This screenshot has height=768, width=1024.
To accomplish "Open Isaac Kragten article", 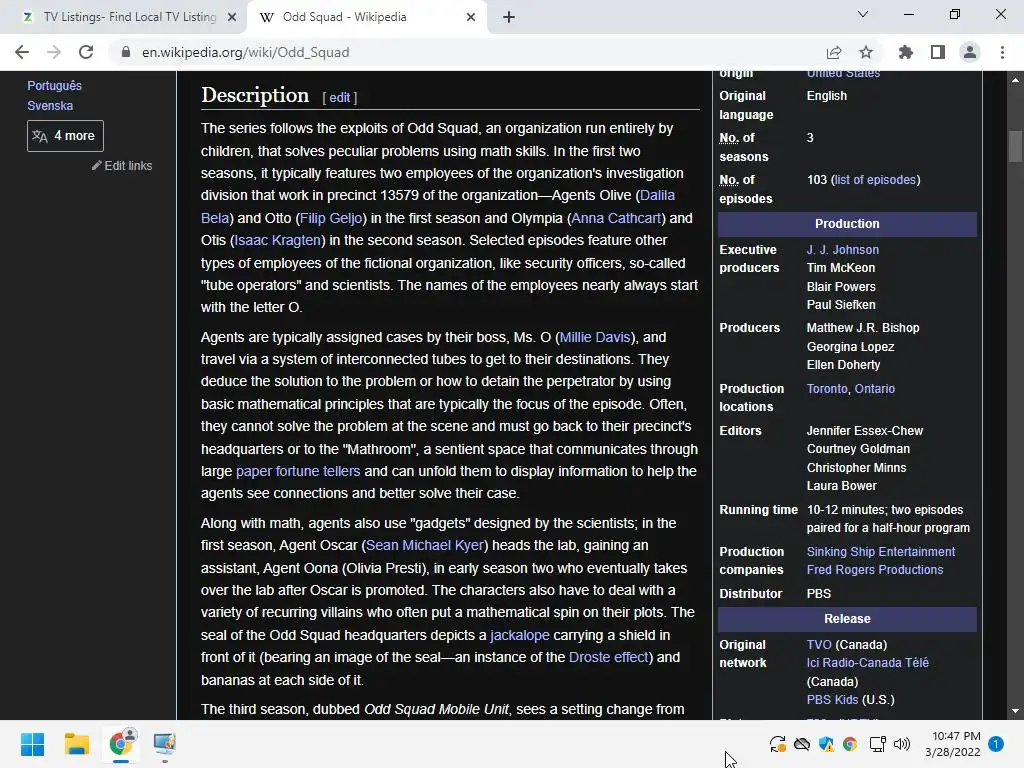I will click(278, 240).
